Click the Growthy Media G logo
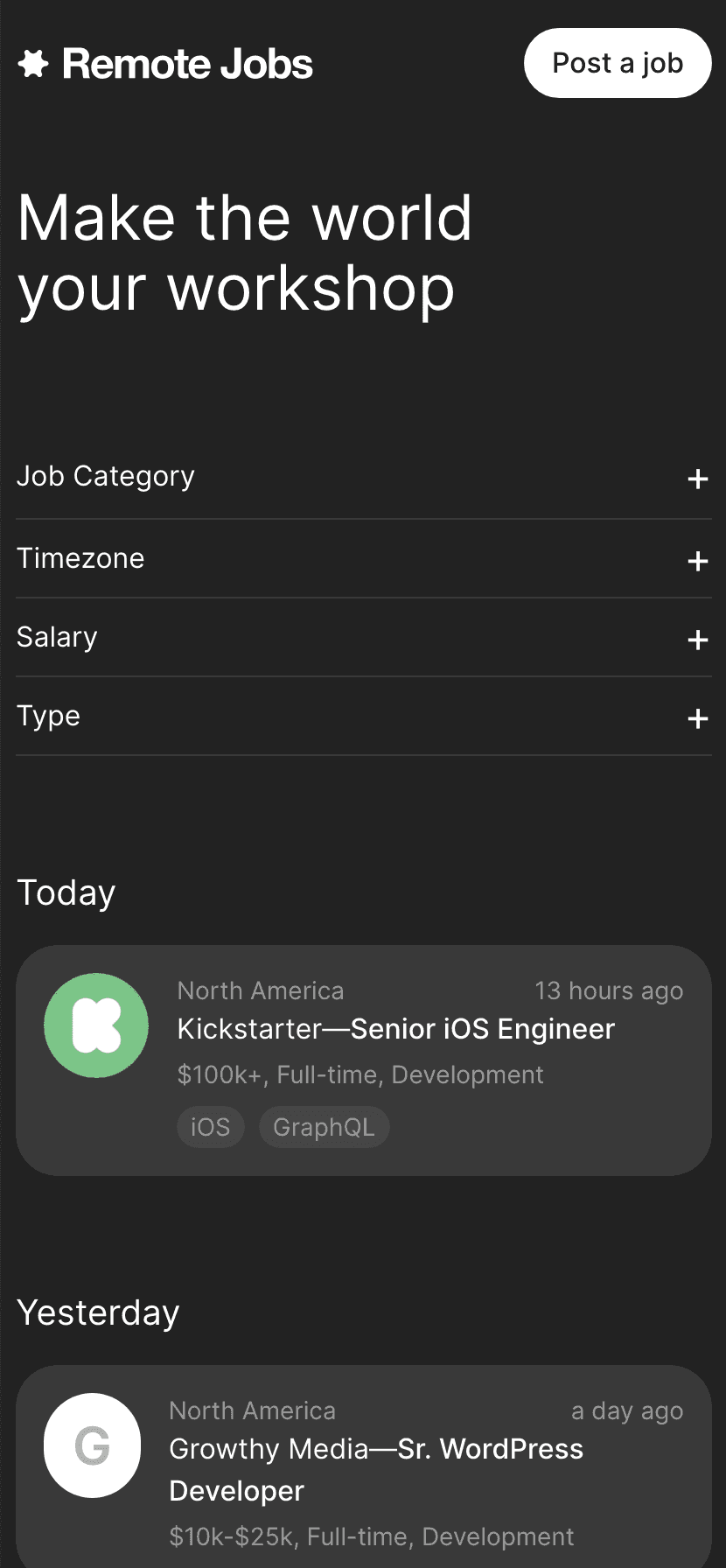Image resolution: width=726 pixels, height=1568 pixels. [x=93, y=1445]
